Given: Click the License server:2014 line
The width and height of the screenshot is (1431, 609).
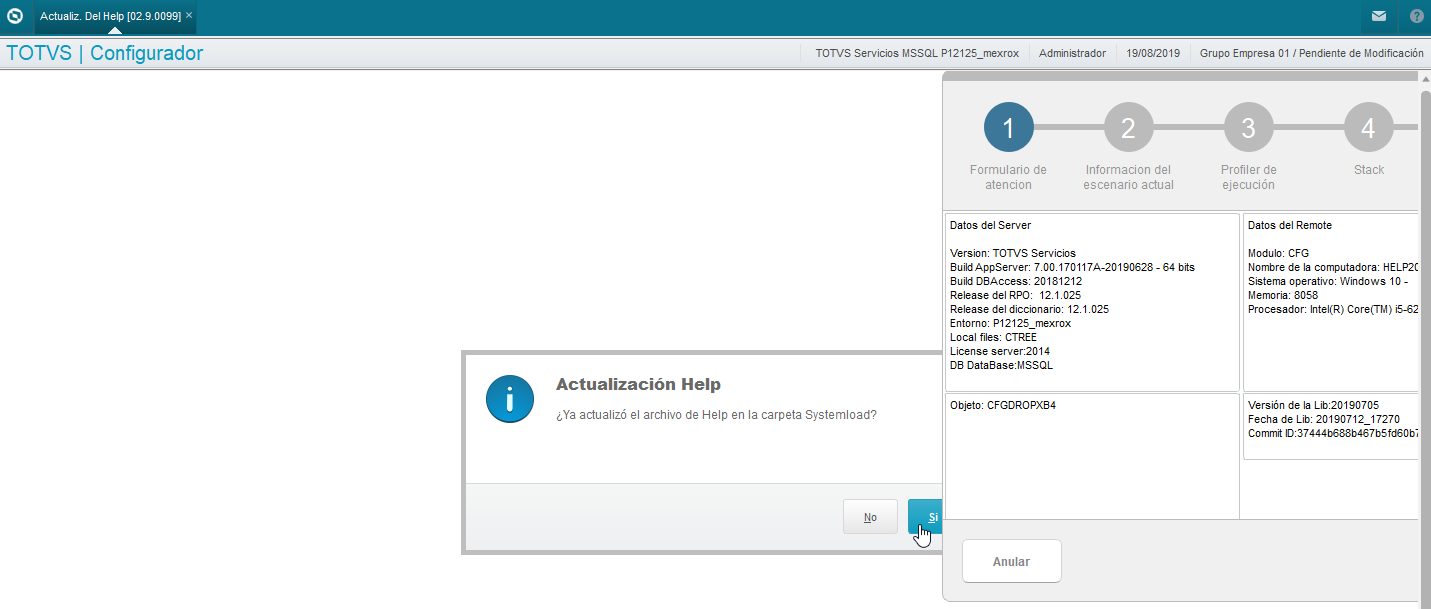Looking at the screenshot, I should (1000, 351).
